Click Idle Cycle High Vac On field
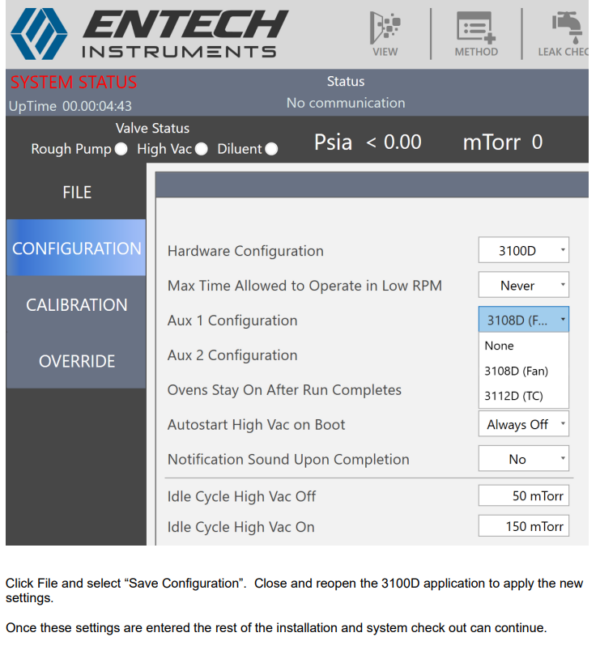The image size is (600, 654). coord(523,526)
